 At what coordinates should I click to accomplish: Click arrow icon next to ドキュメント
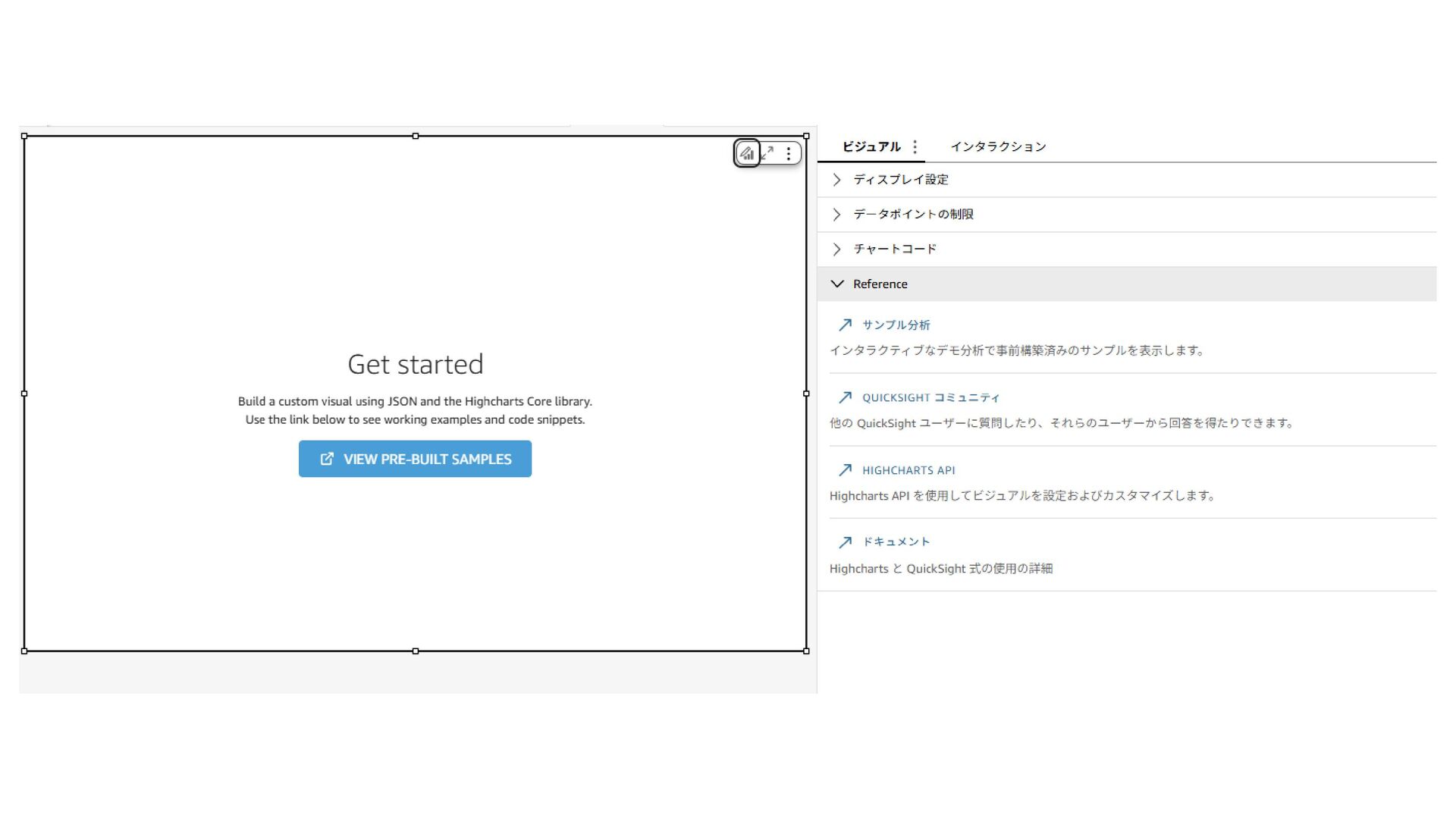pos(845,542)
